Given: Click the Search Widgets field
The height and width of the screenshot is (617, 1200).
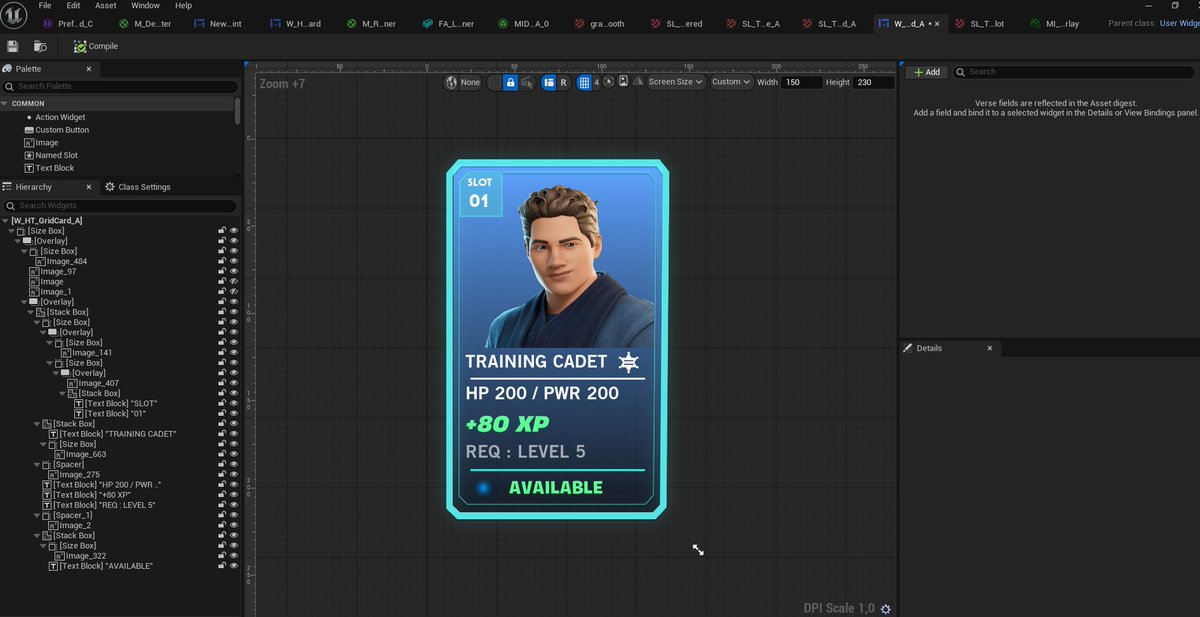Looking at the screenshot, I should [120, 205].
